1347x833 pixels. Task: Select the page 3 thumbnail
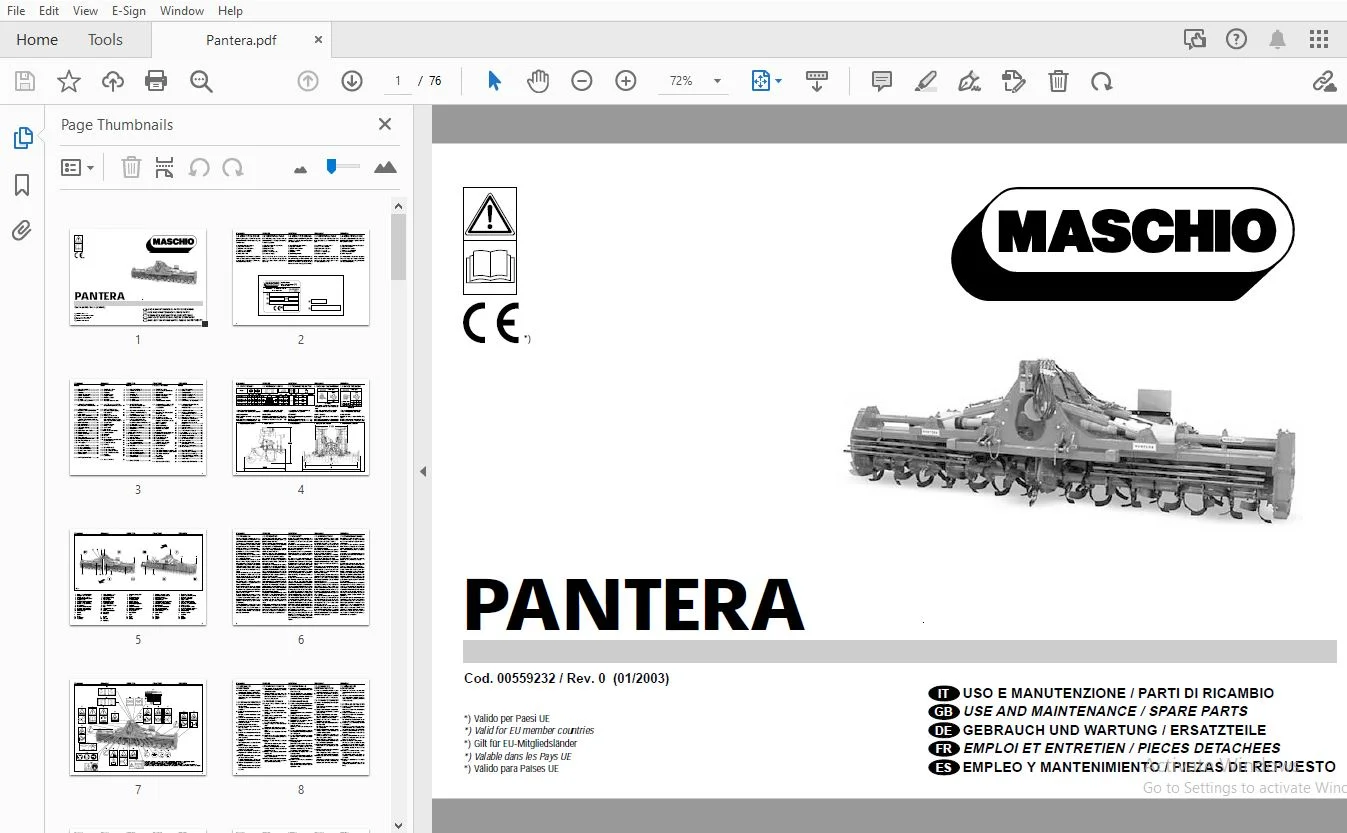(138, 427)
